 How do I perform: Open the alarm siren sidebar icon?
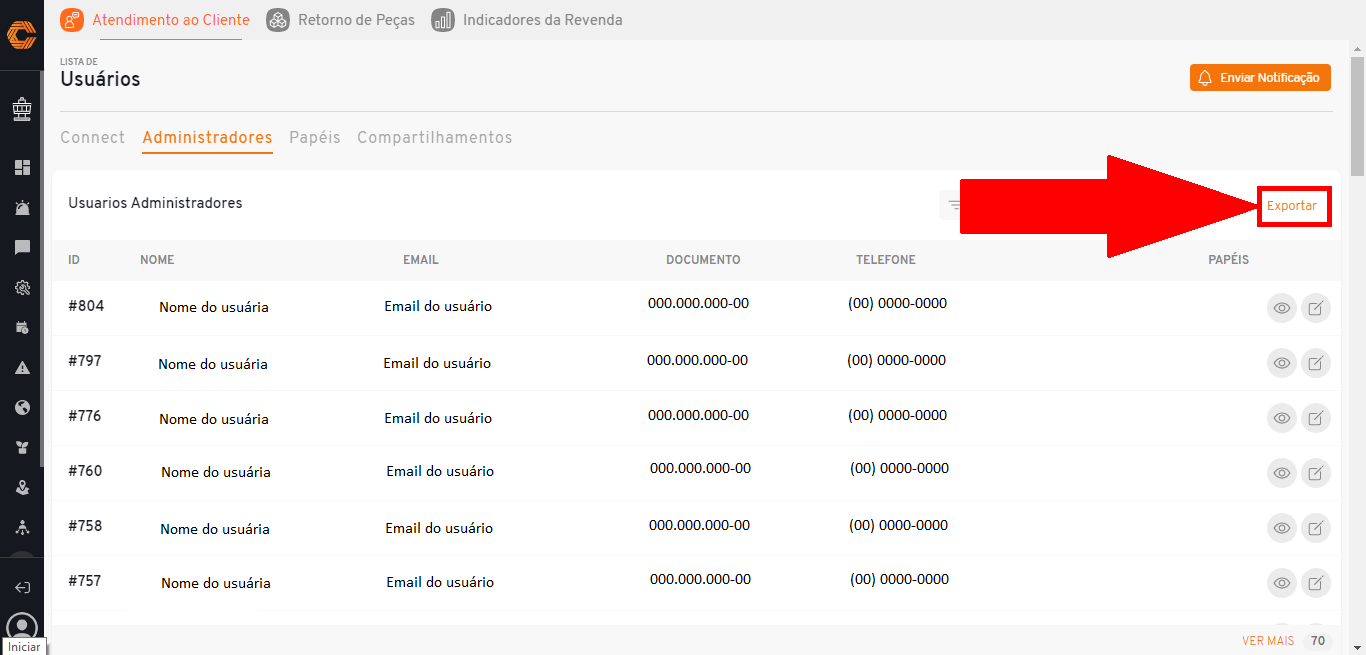tap(22, 208)
